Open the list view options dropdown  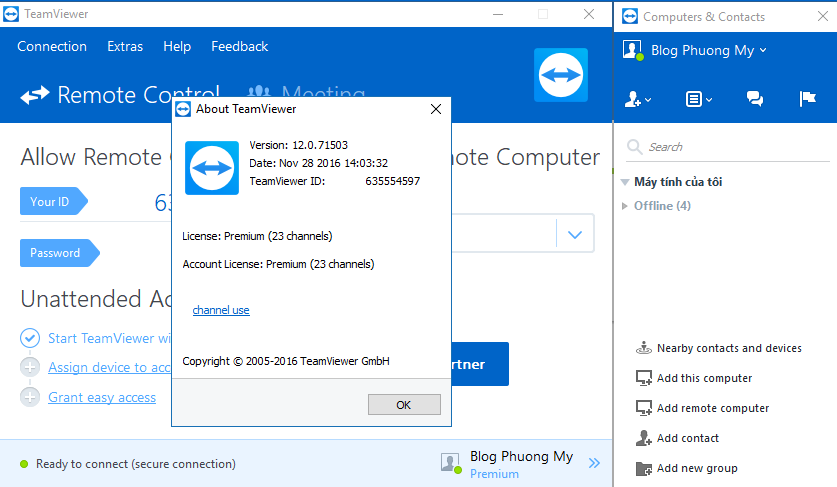[699, 99]
